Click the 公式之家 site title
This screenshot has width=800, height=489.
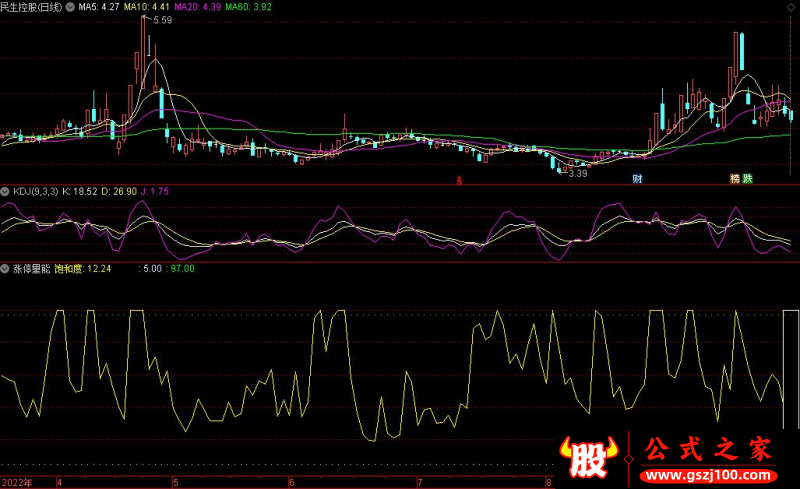pyautogui.click(x=708, y=449)
